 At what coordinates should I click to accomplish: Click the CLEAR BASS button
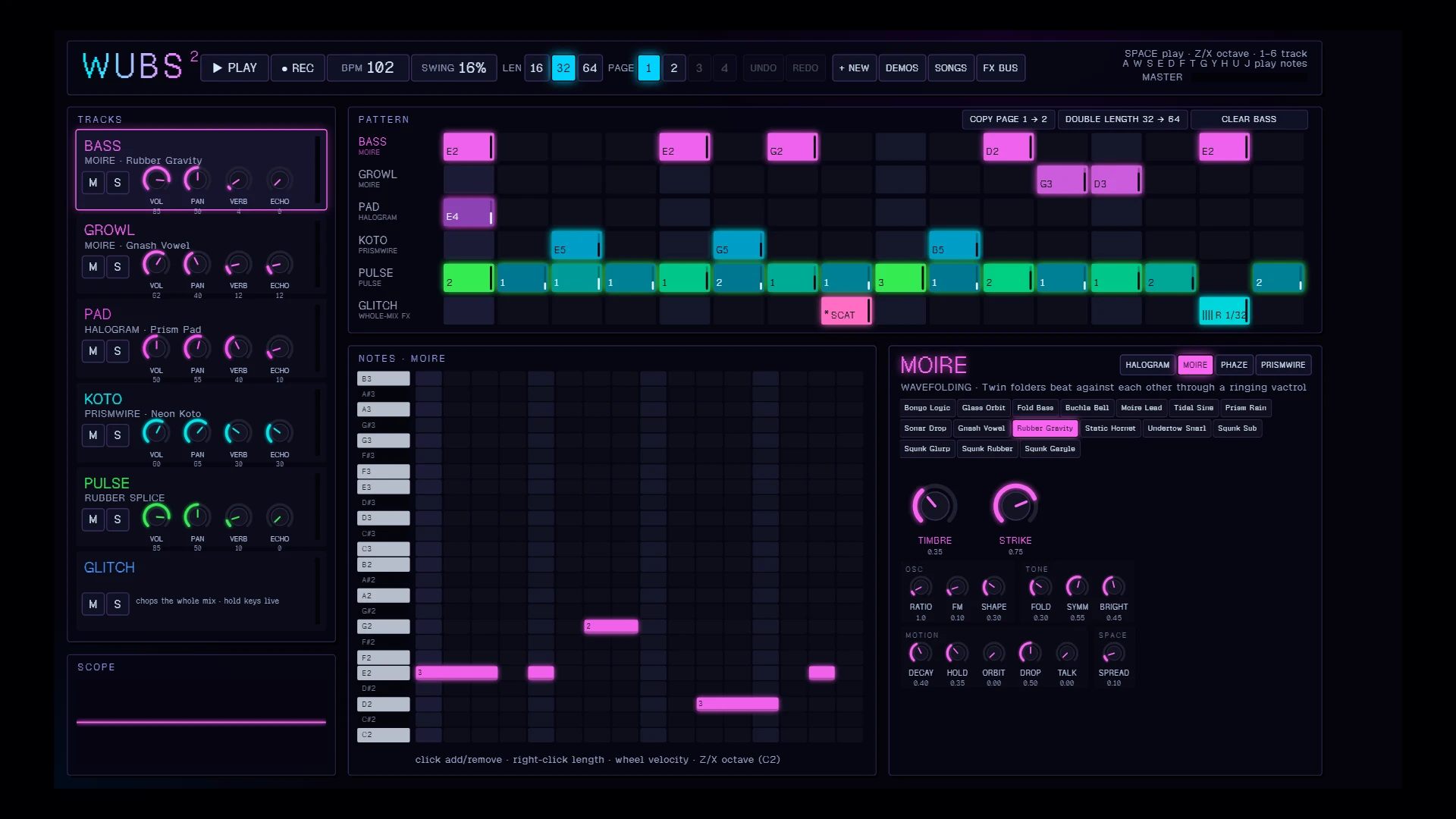click(x=1248, y=120)
